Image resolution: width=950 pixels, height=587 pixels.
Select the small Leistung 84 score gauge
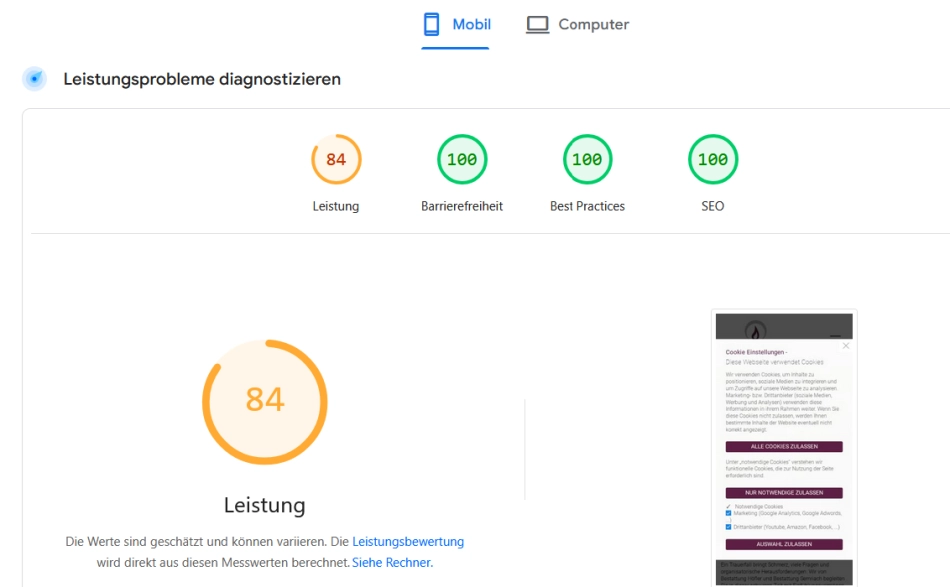336,160
